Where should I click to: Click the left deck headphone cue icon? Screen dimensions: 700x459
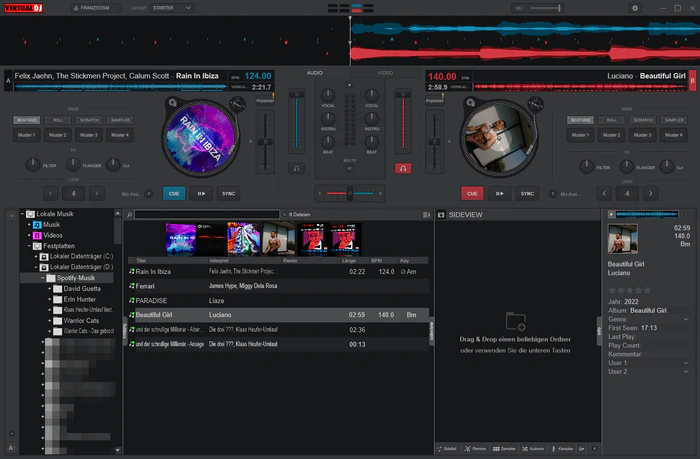(x=296, y=168)
